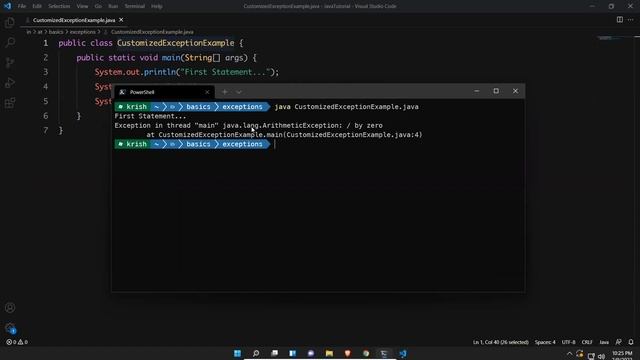Screen dimensions: 640x360
Task: Open the volume control in system tray
Action: (601, 356)
